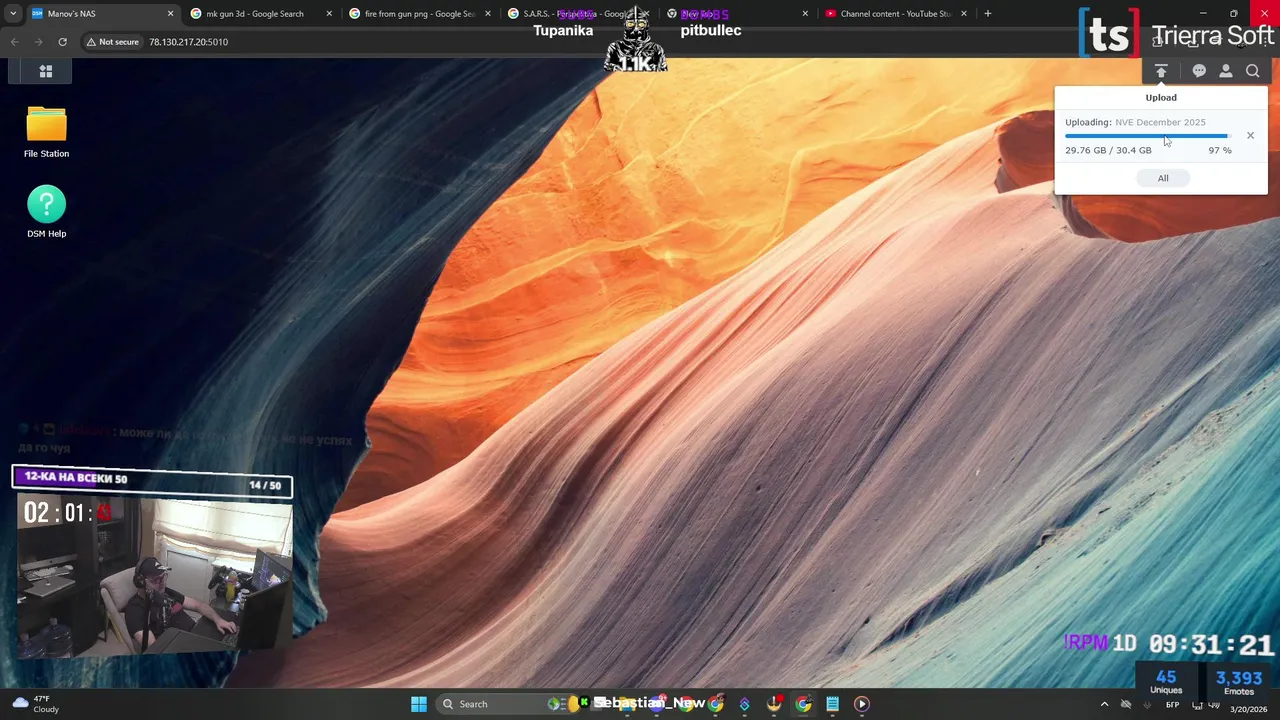Open the blue notepad taskbar icon
This screenshot has width=1280, height=720.
(x=832, y=704)
